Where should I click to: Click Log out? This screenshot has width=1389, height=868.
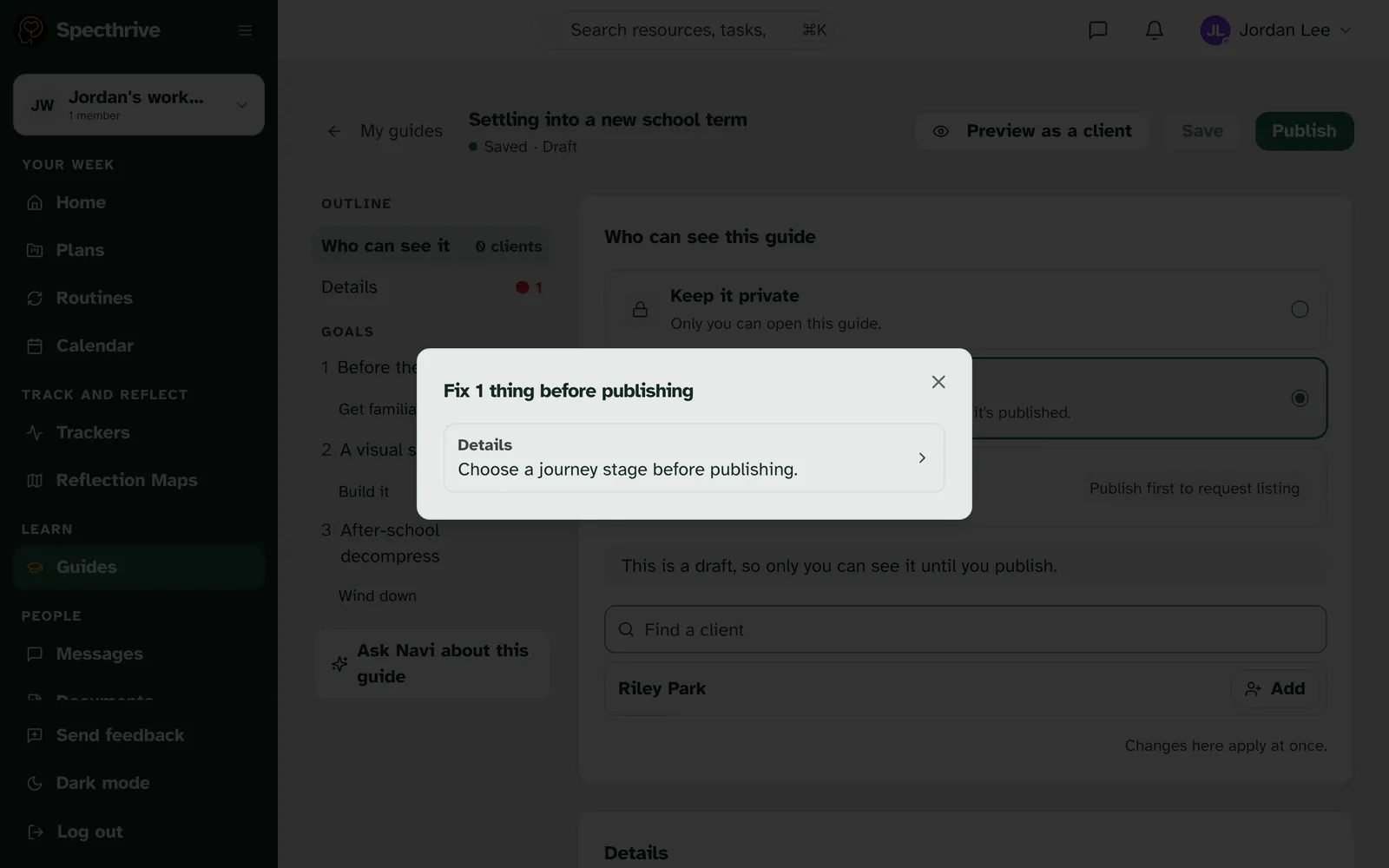(x=139, y=832)
